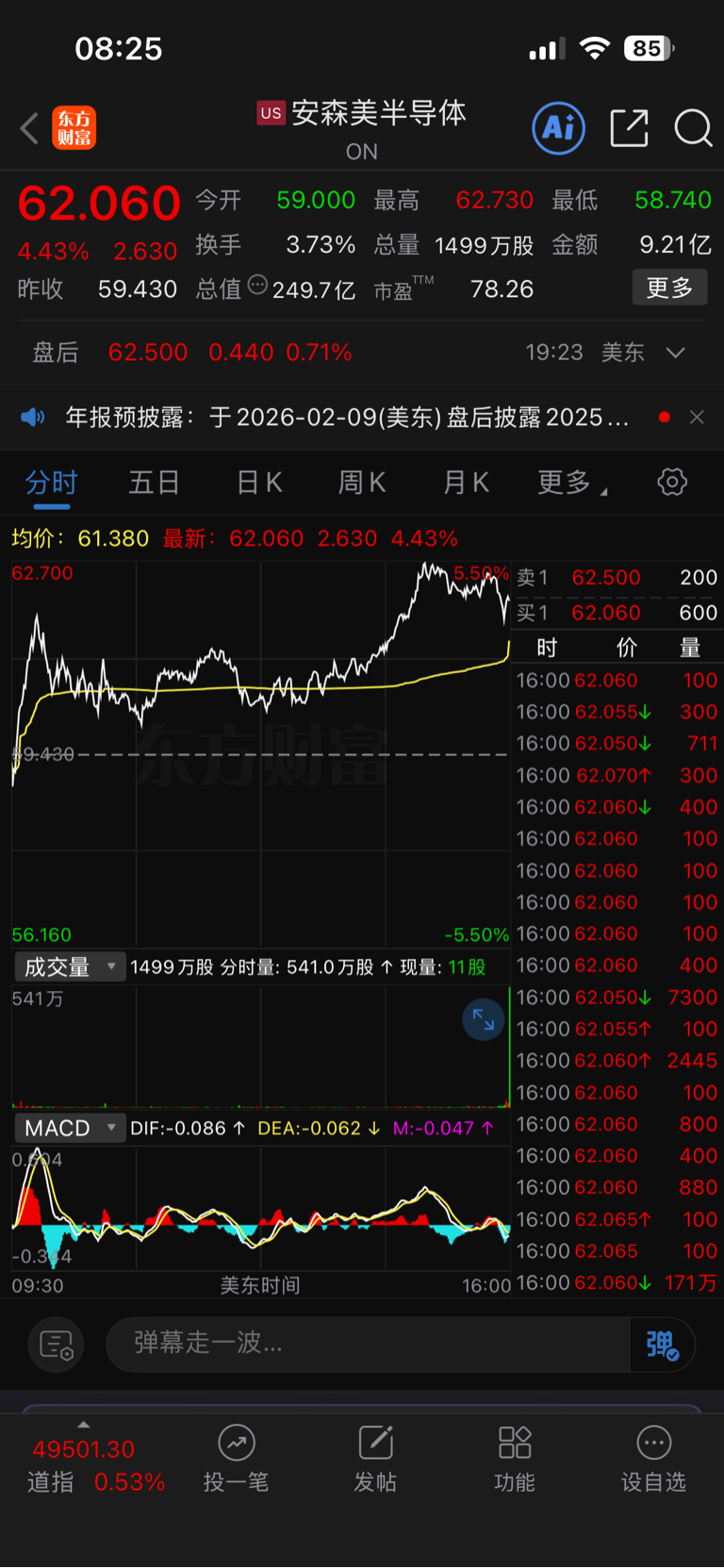Tap the MACD histogram chart
The height and width of the screenshot is (1568, 724).
click(260, 1209)
